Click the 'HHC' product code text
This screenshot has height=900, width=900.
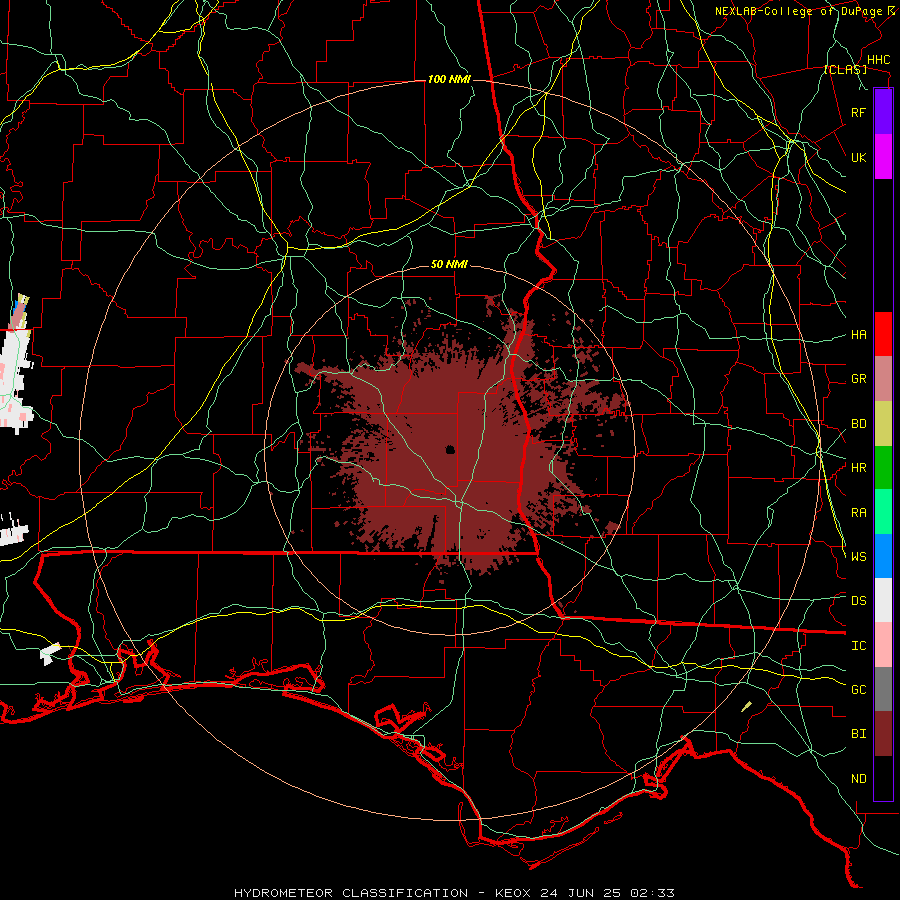(878, 60)
